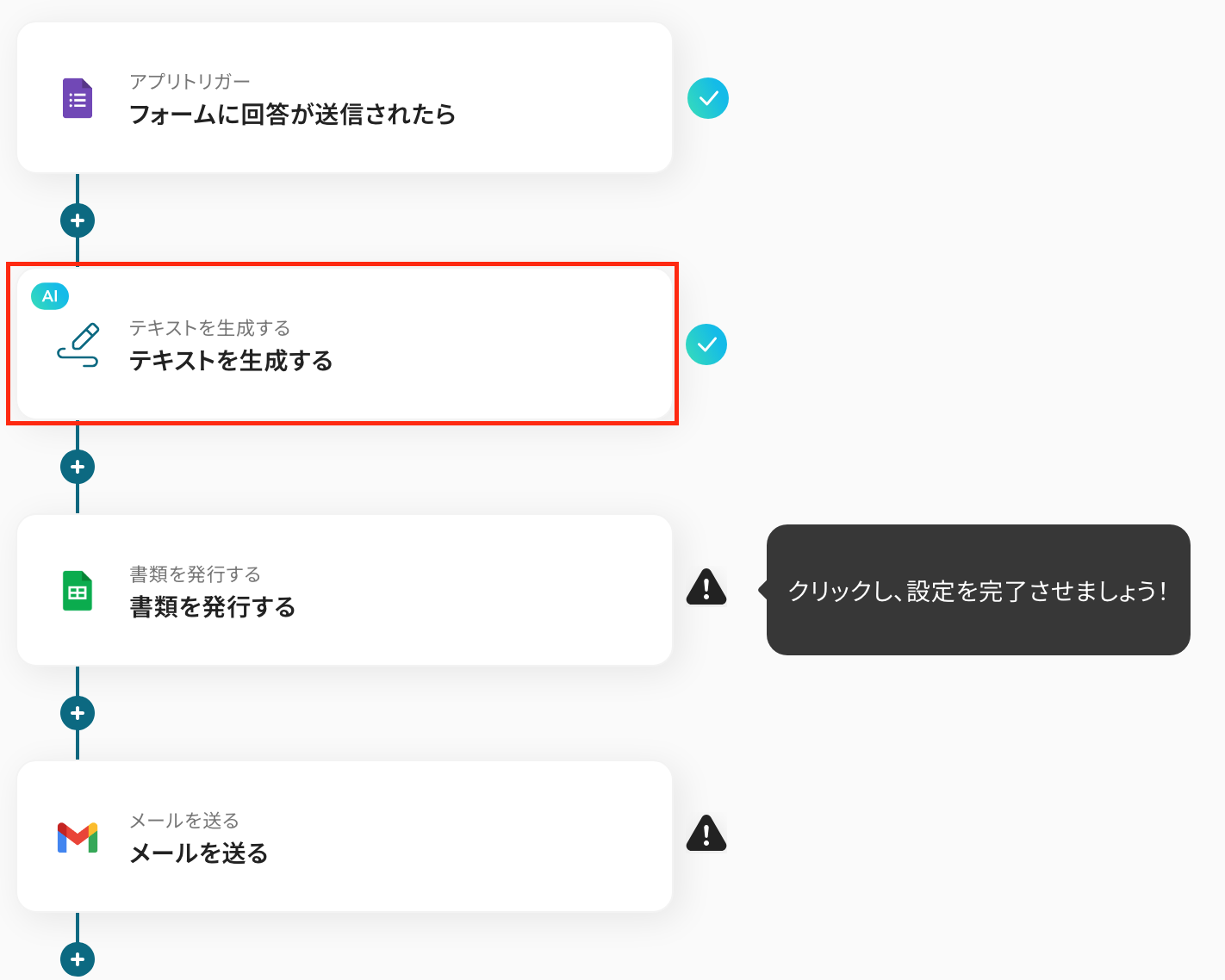Viewport: 1225px width, 980px height.
Task: Click checkmark beside form trigger step
Action: pos(708,98)
